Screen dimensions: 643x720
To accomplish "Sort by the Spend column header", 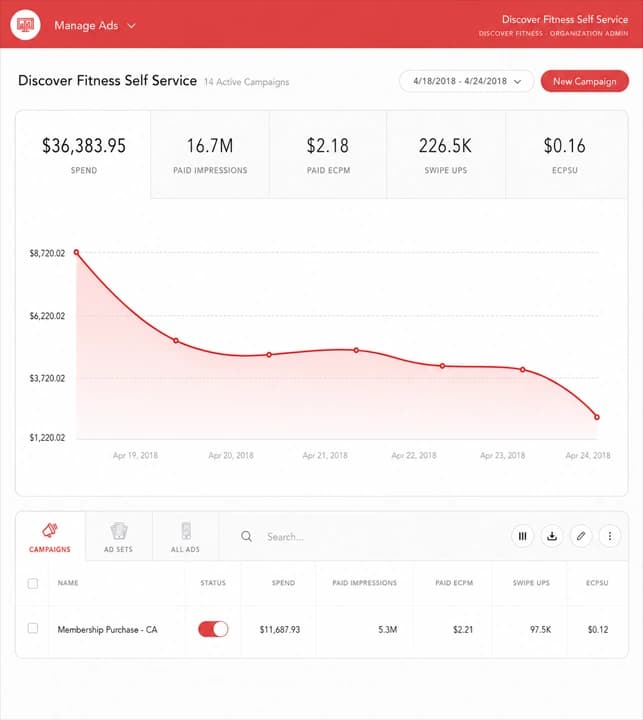I will click(x=283, y=583).
